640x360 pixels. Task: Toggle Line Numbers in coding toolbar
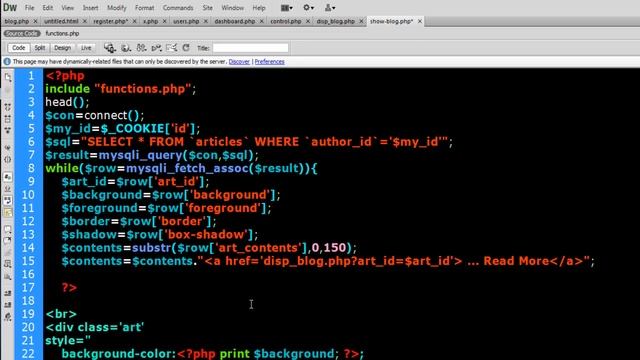pos(8,177)
